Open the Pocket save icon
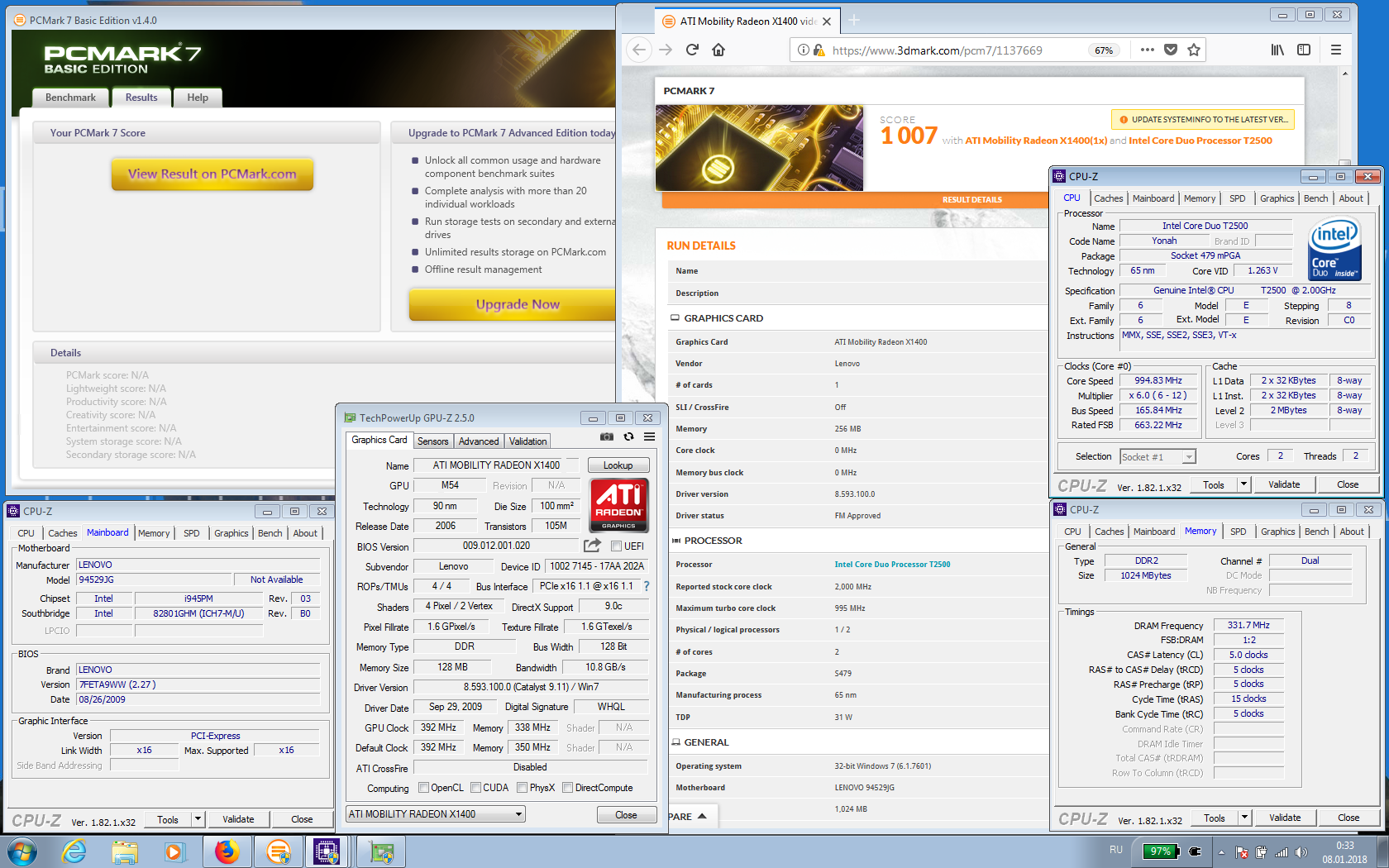The height and width of the screenshot is (868, 1389). [x=1171, y=50]
